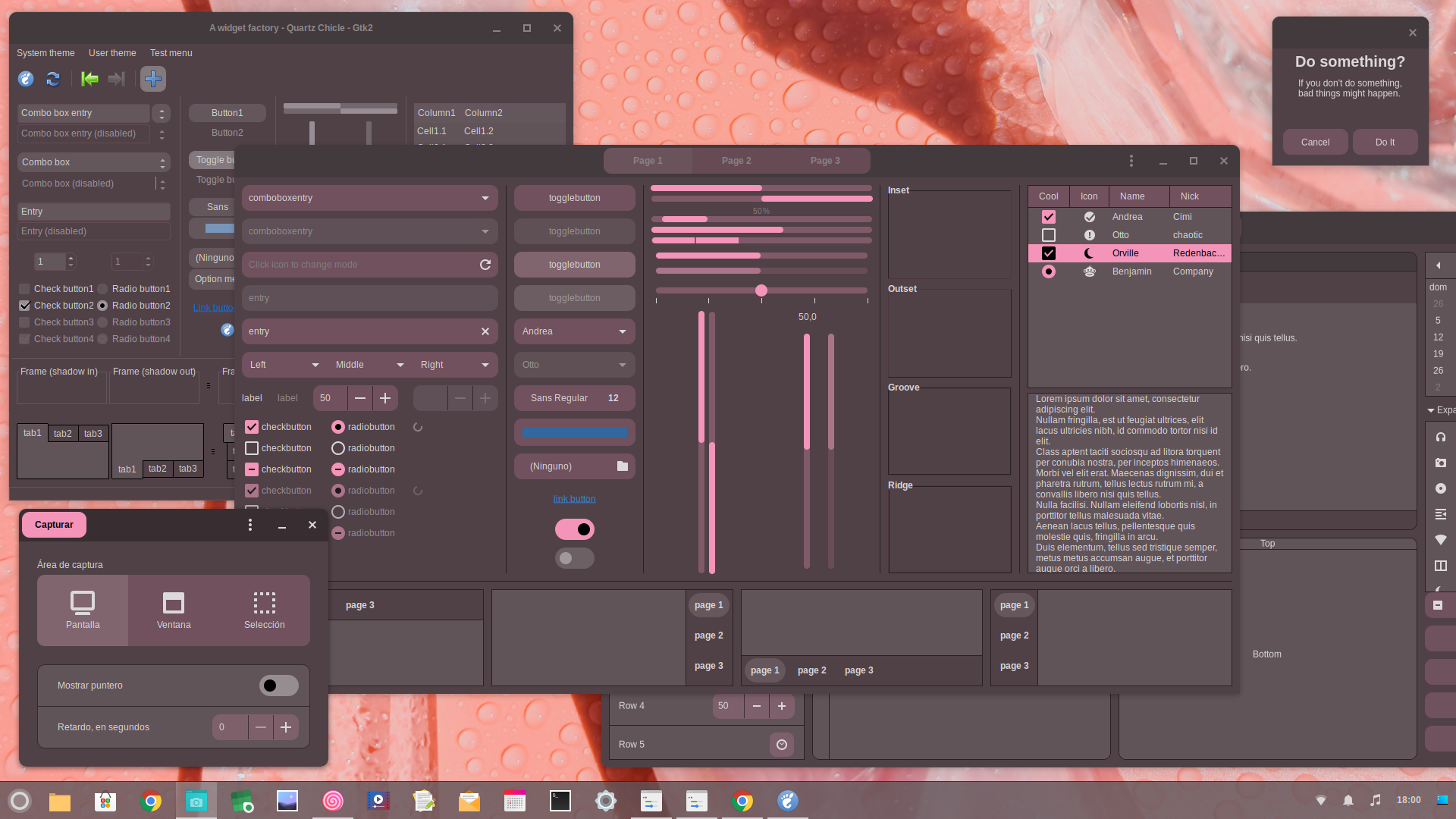Click the Capturar button
Screen dimensions: 1456x819
[54, 525]
